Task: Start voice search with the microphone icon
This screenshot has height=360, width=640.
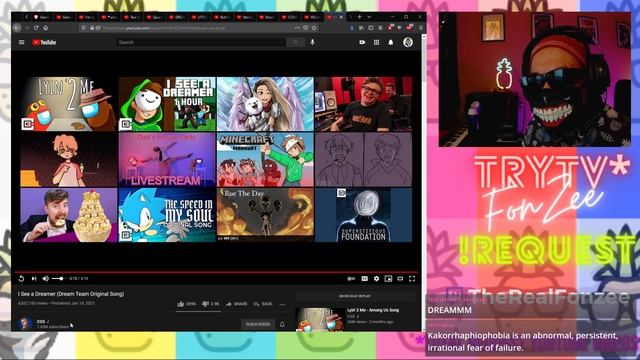Action: click(313, 42)
